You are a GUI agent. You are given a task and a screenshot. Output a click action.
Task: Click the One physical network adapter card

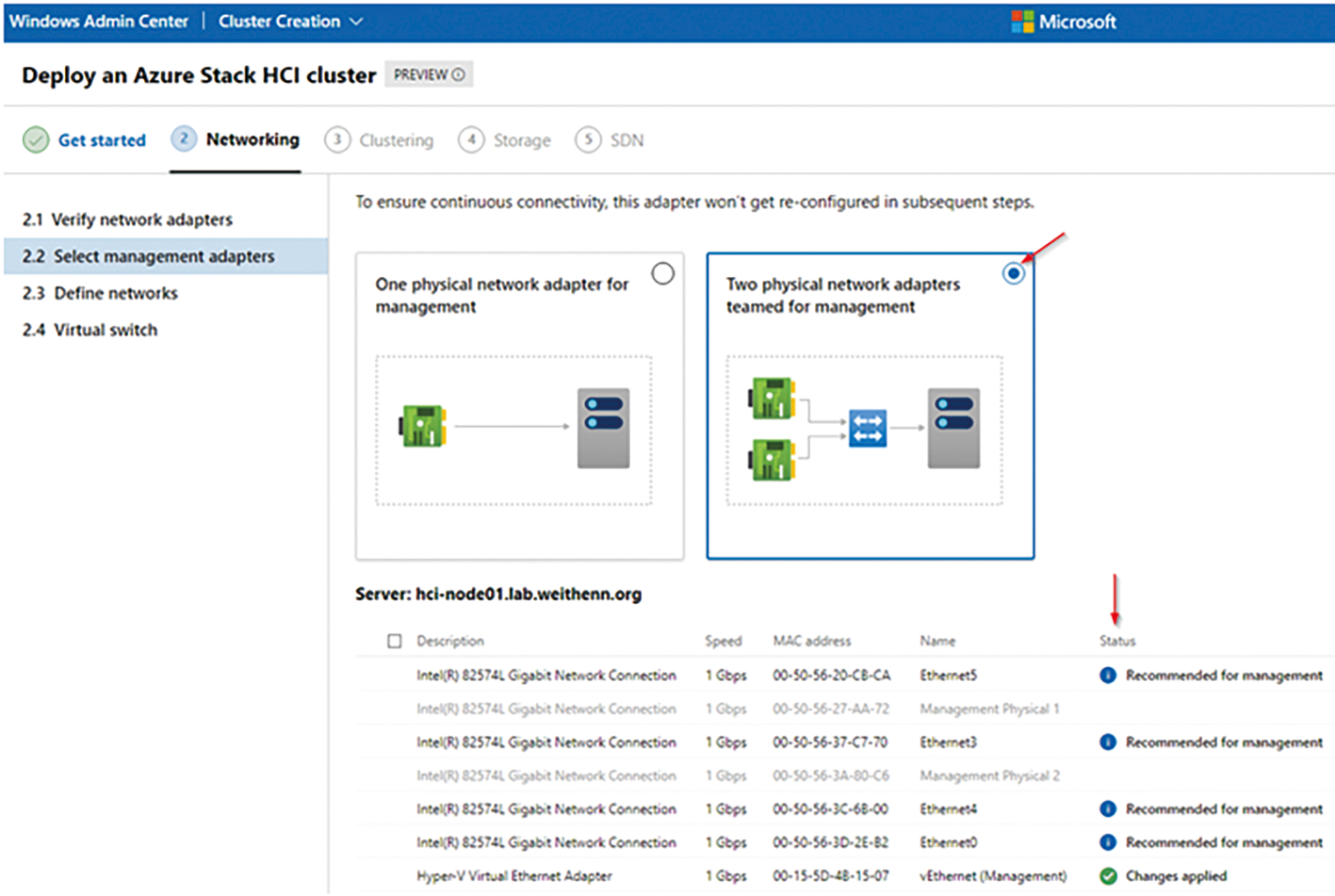click(x=520, y=406)
